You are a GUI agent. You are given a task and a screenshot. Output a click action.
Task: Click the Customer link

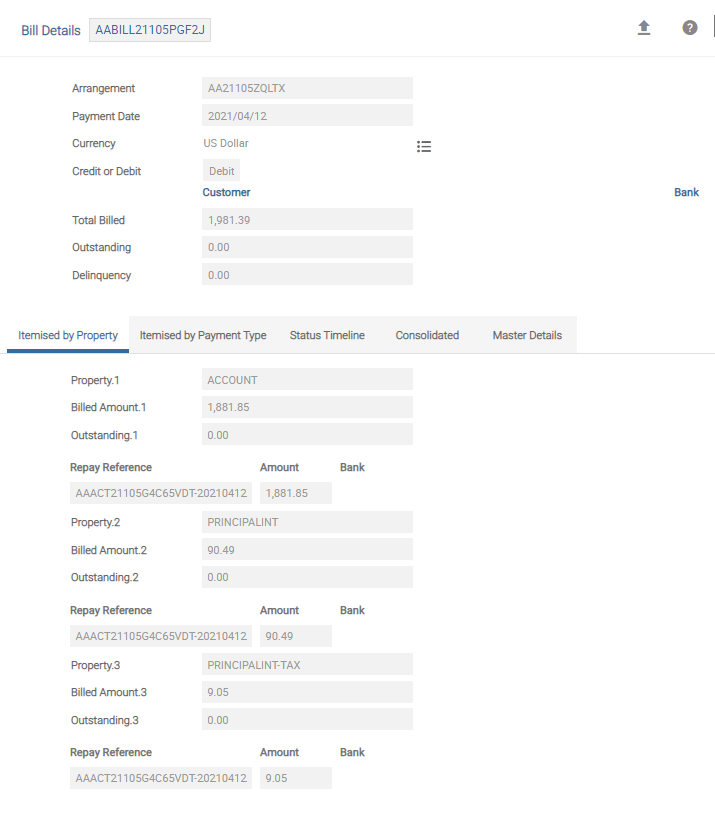tap(226, 192)
